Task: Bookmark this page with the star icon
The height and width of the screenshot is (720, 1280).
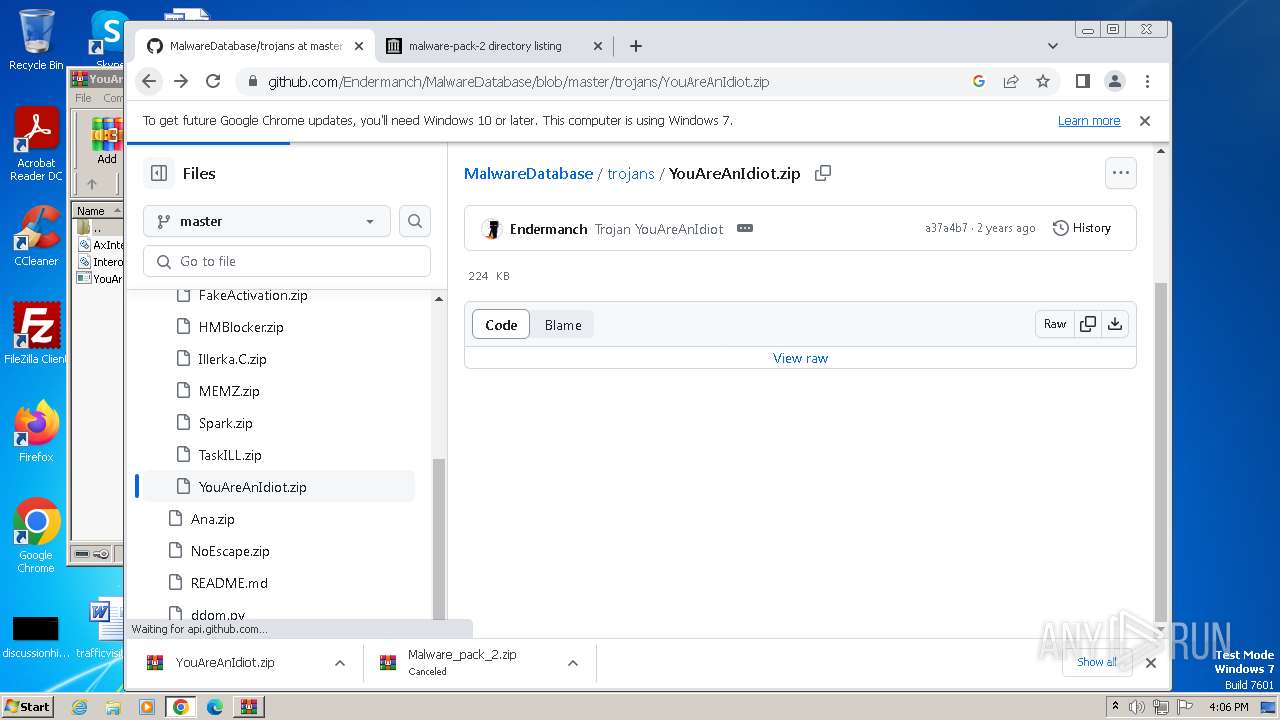Action: [1043, 81]
